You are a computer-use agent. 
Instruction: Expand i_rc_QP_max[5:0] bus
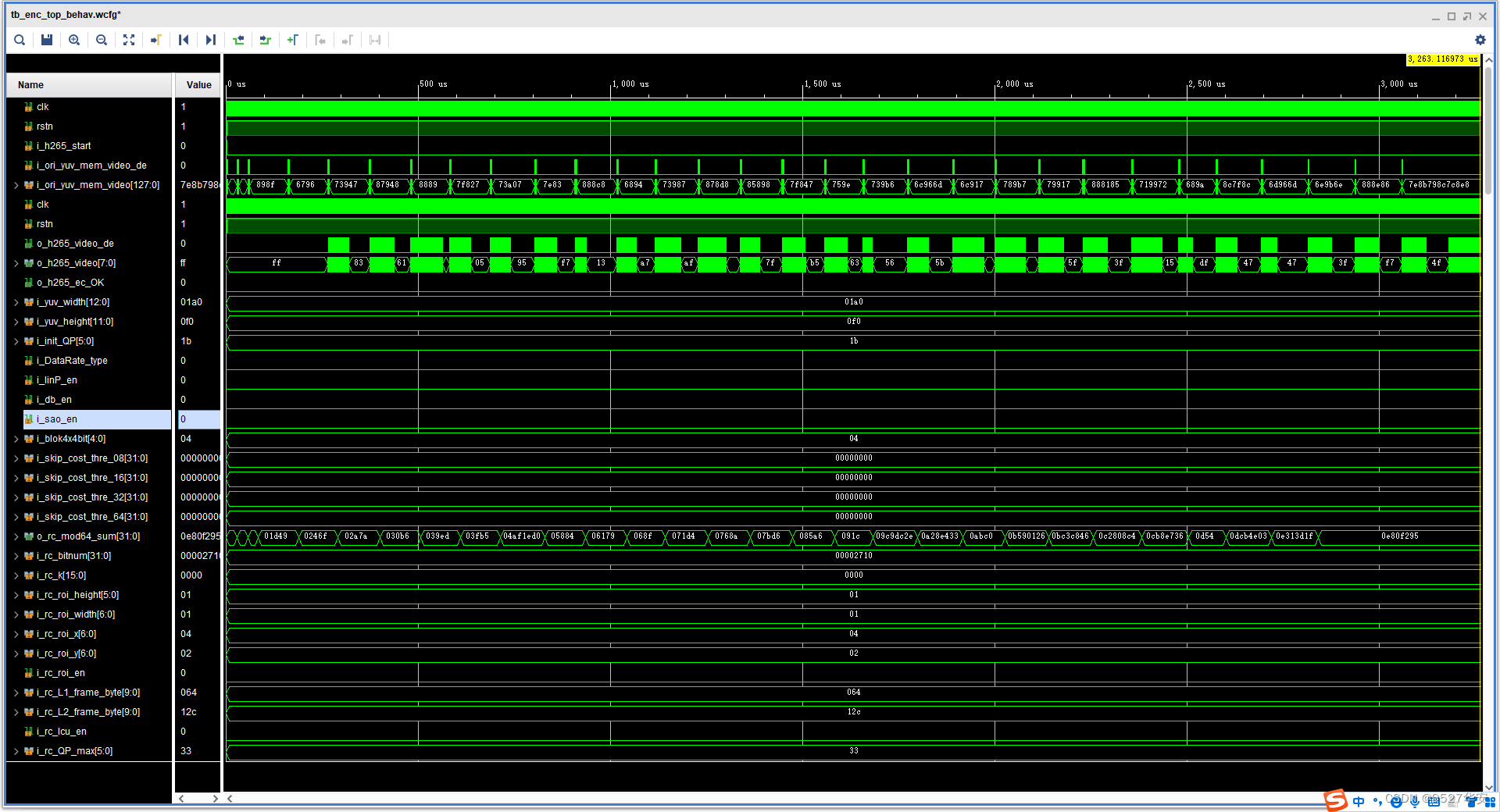click(x=16, y=751)
